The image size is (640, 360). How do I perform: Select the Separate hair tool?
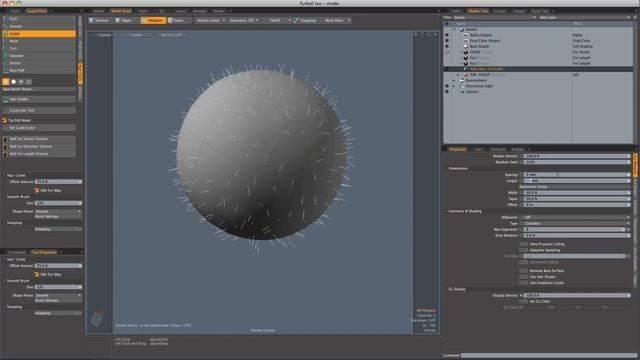[x=39, y=56]
